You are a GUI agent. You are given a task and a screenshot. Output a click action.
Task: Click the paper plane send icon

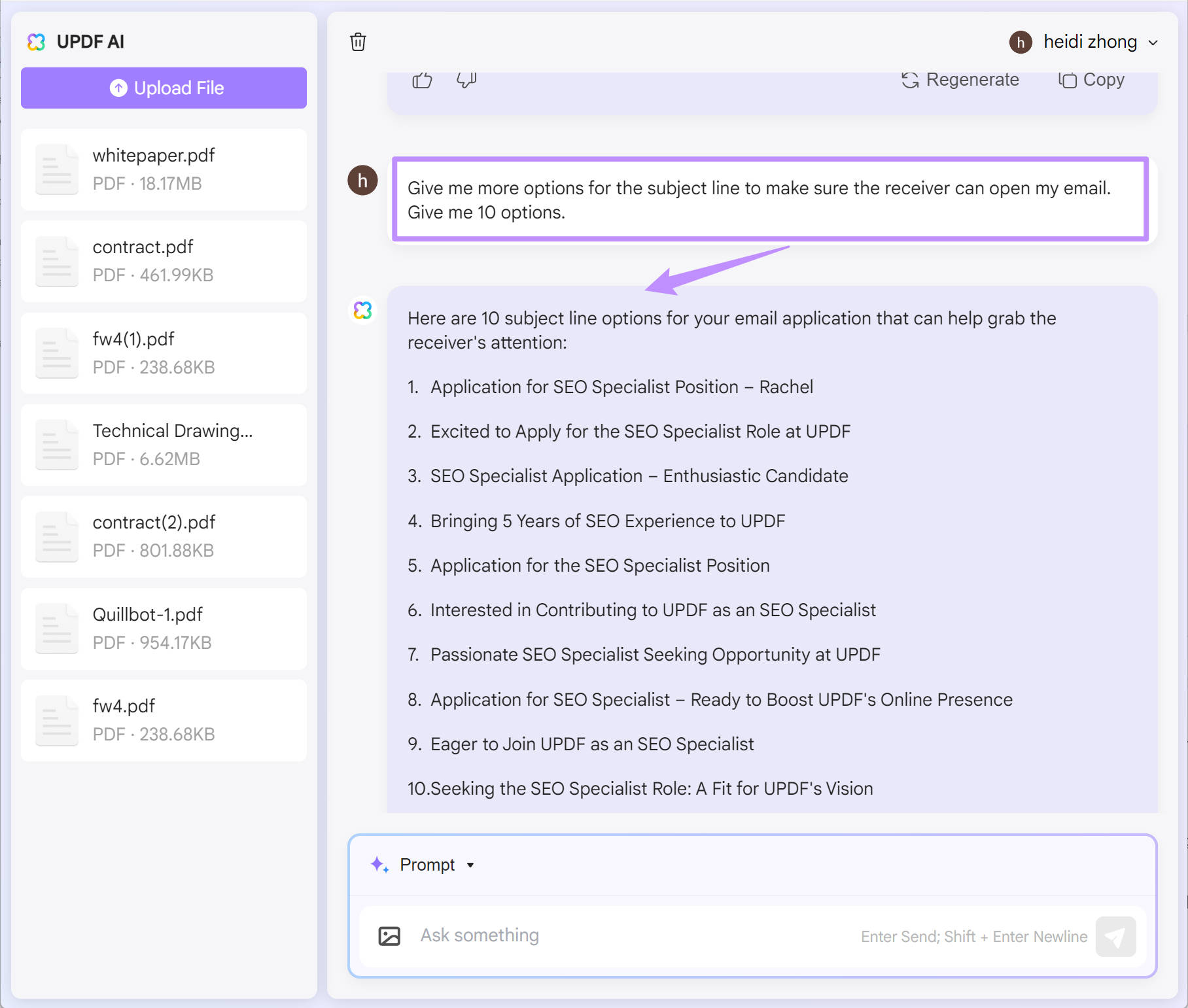point(1115,936)
